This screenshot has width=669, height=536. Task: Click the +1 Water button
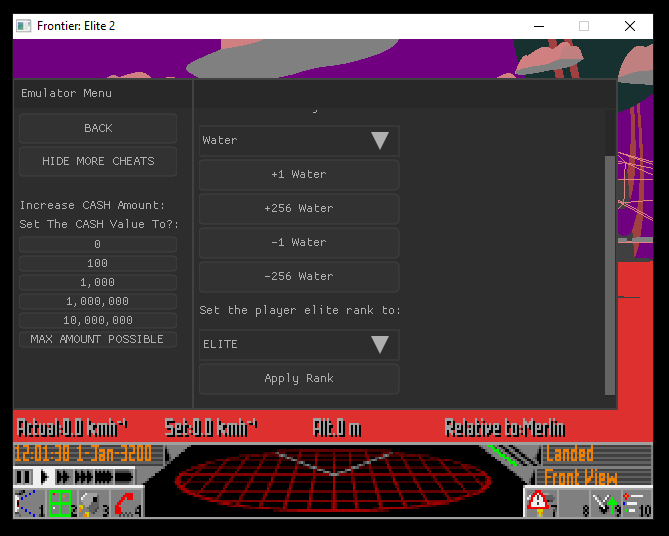(299, 175)
